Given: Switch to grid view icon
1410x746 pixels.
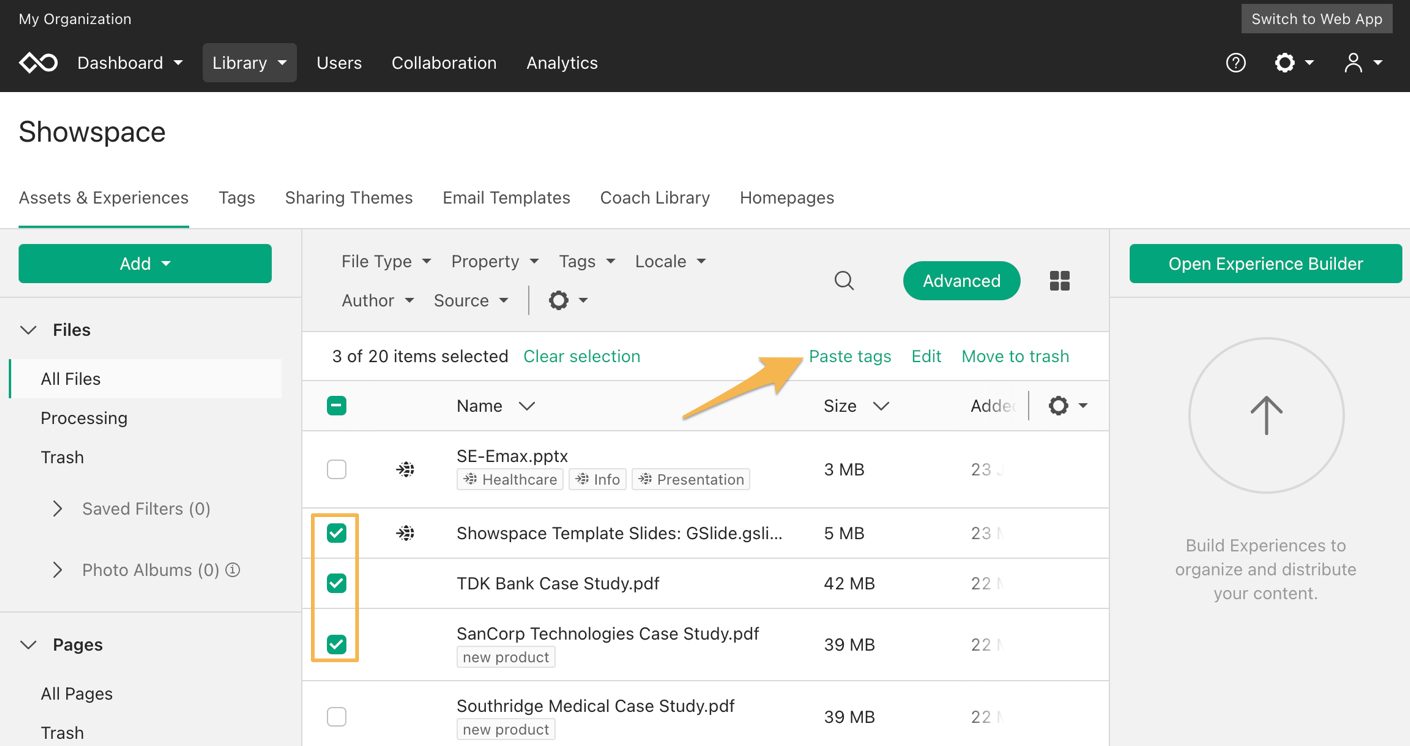Looking at the screenshot, I should [1060, 281].
